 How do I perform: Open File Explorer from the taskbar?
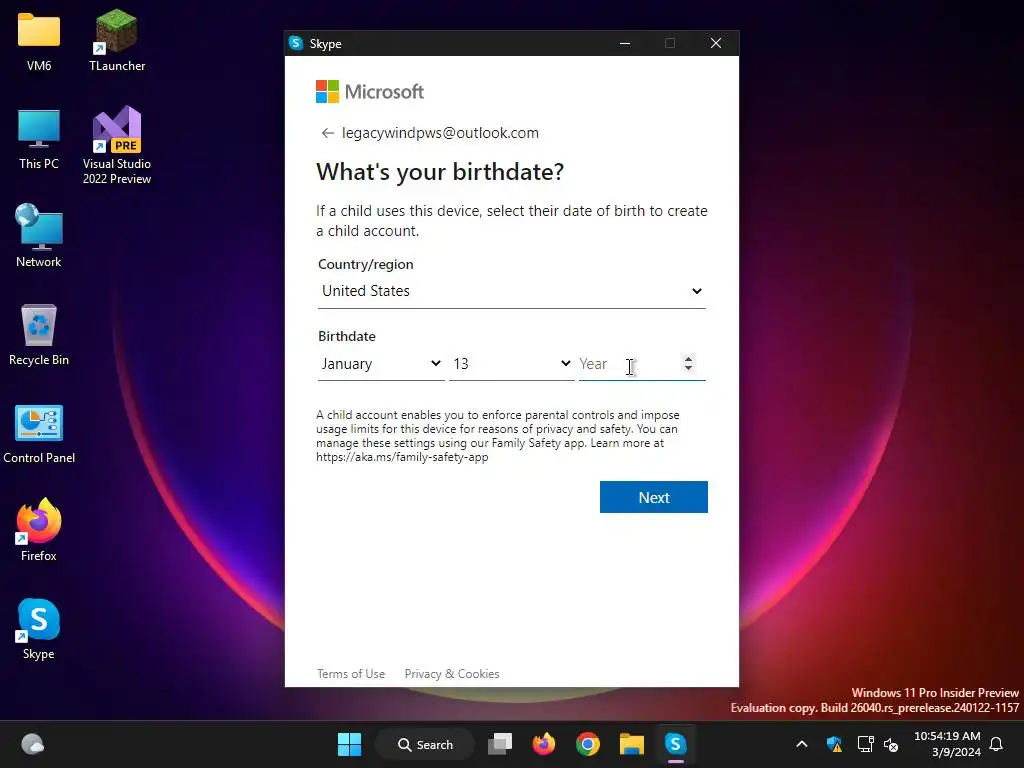click(632, 744)
